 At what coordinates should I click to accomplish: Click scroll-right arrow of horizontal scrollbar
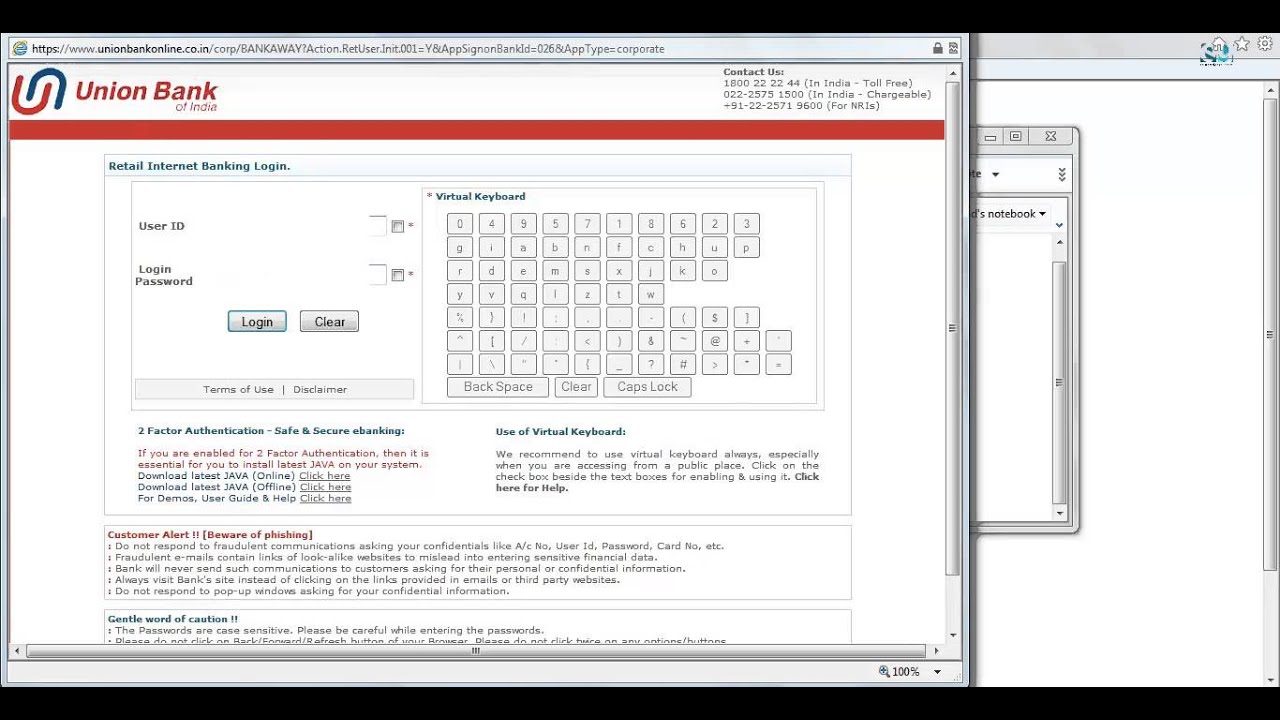(x=936, y=651)
